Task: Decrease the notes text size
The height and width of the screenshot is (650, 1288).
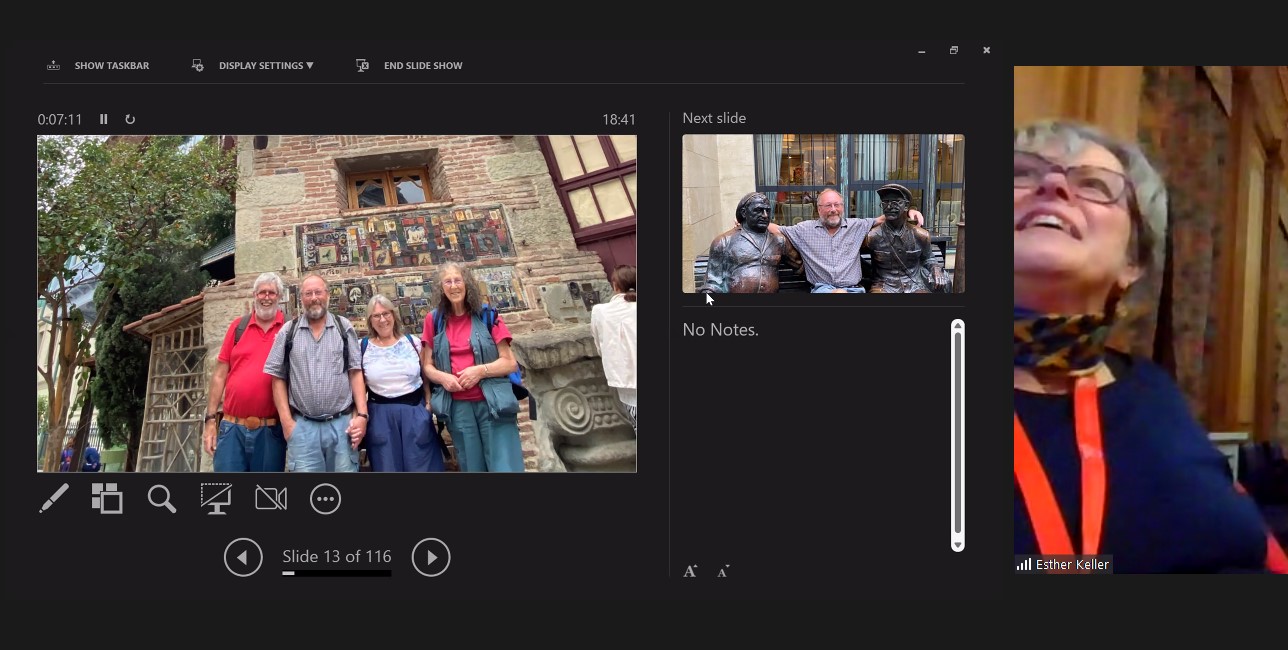Action: click(723, 571)
